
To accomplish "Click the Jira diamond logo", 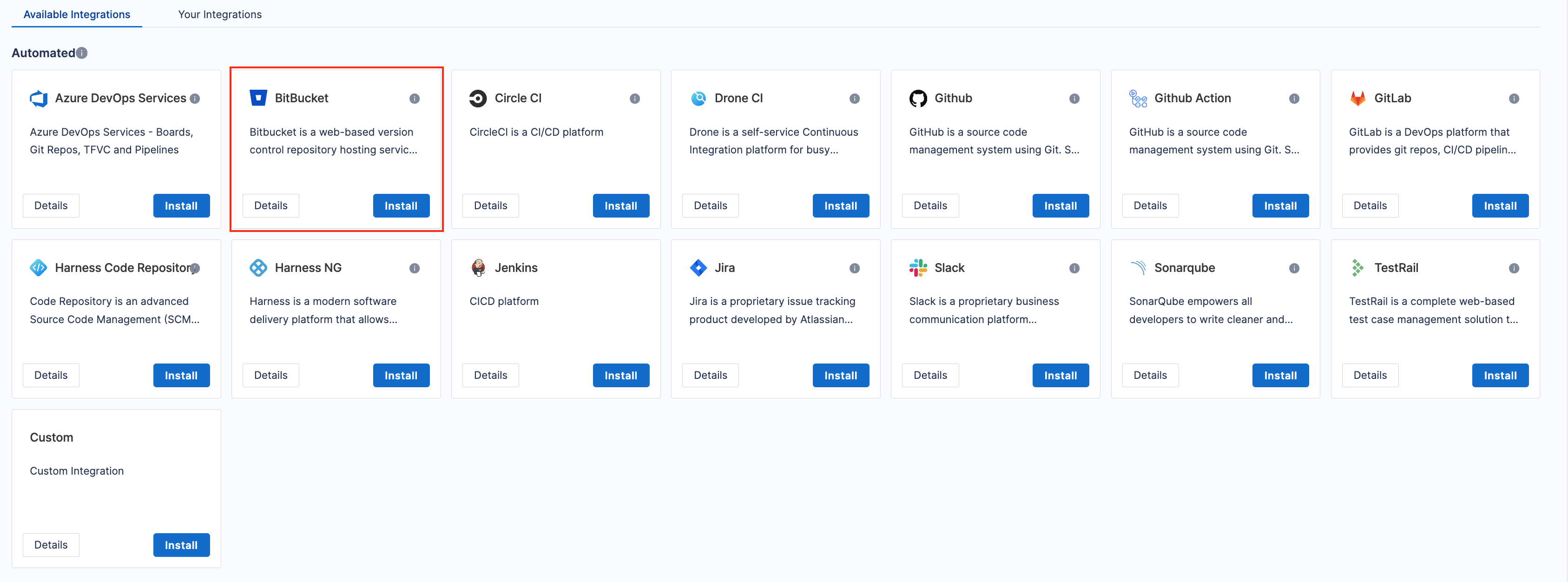I will [x=698, y=267].
